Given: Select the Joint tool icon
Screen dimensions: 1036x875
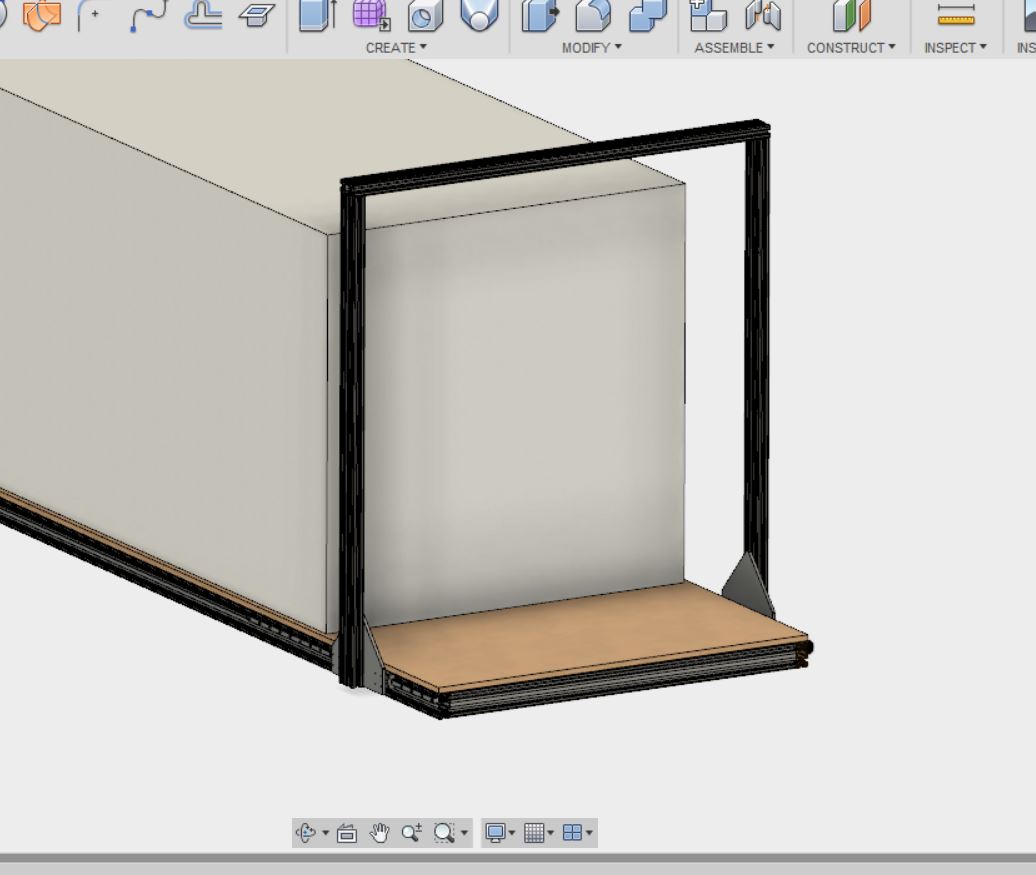Looking at the screenshot, I should pyautogui.click(x=762, y=15).
